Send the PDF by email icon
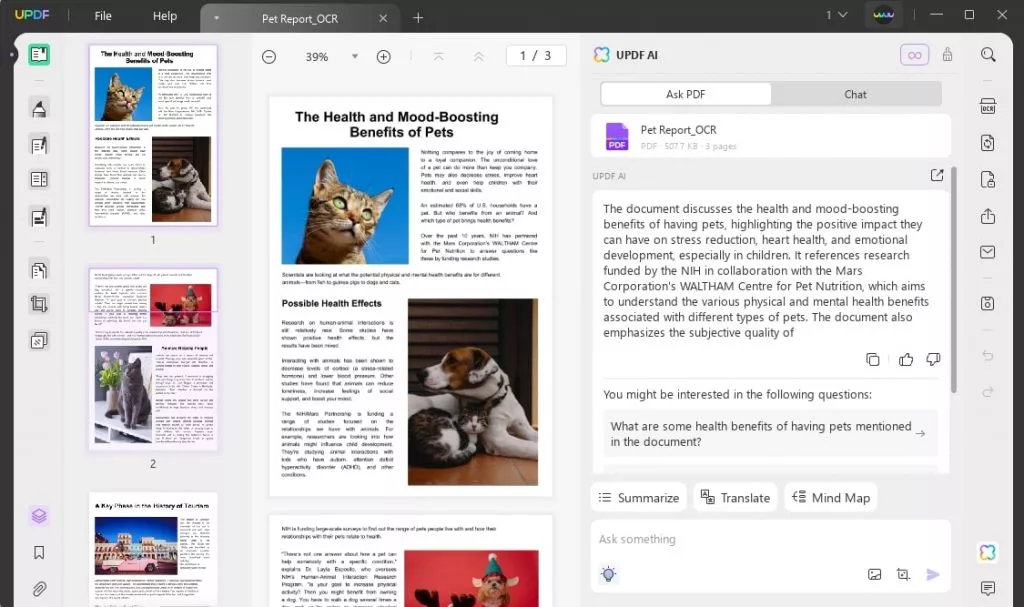This screenshot has width=1024, height=607. pyautogui.click(x=988, y=252)
